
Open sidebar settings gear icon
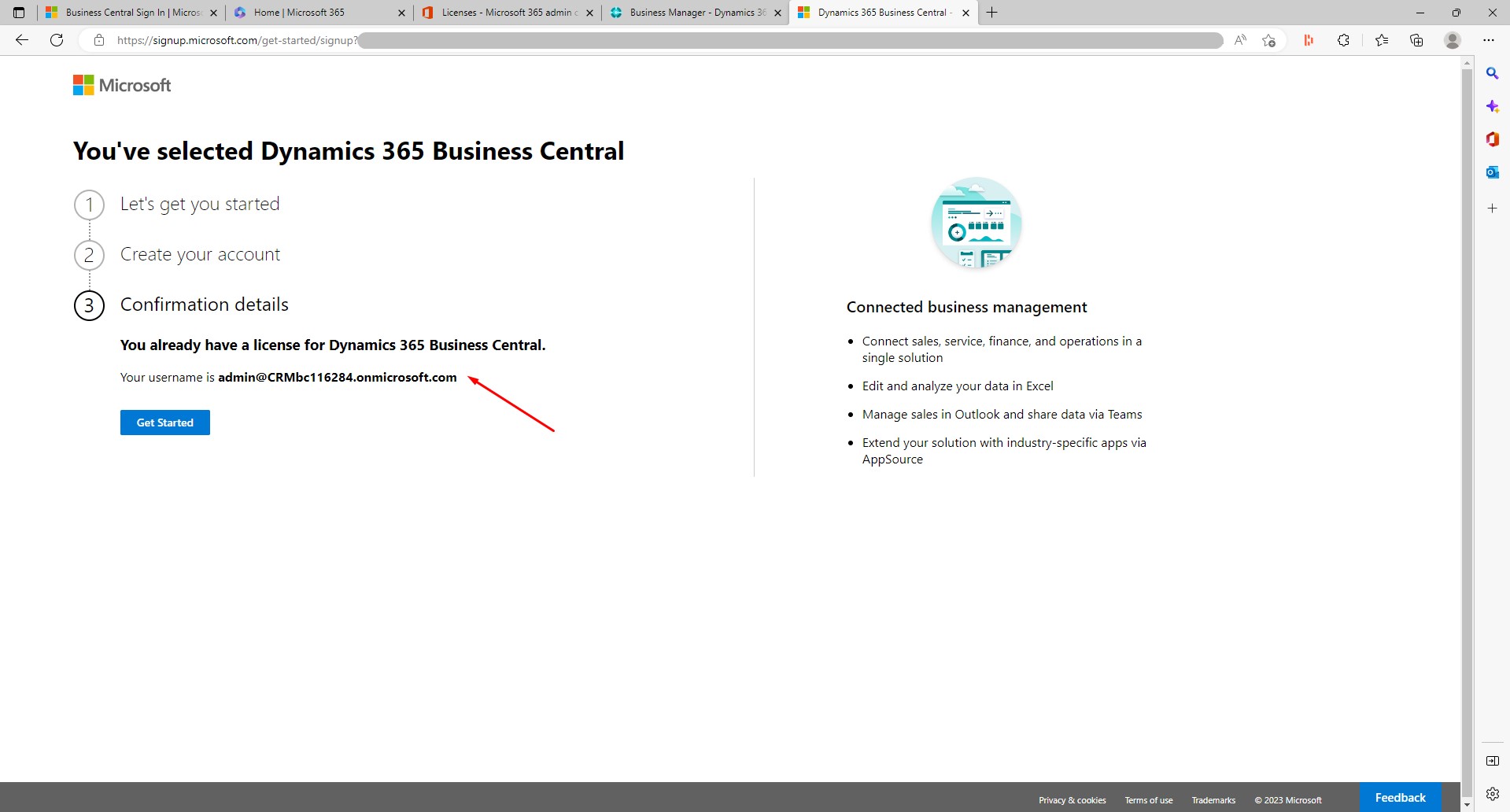click(x=1492, y=794)
